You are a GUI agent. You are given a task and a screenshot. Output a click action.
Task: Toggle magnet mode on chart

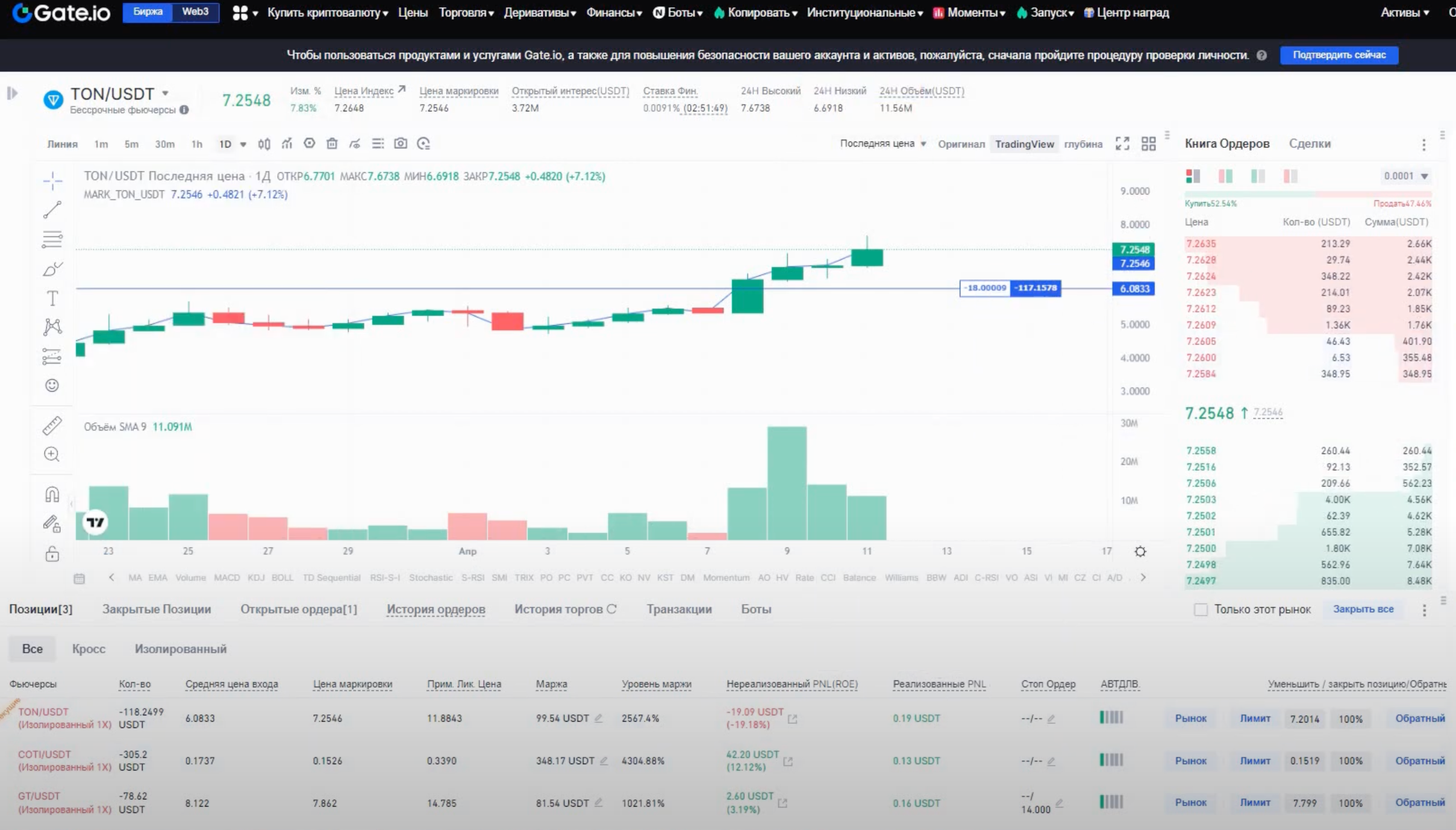coord(52,494)
